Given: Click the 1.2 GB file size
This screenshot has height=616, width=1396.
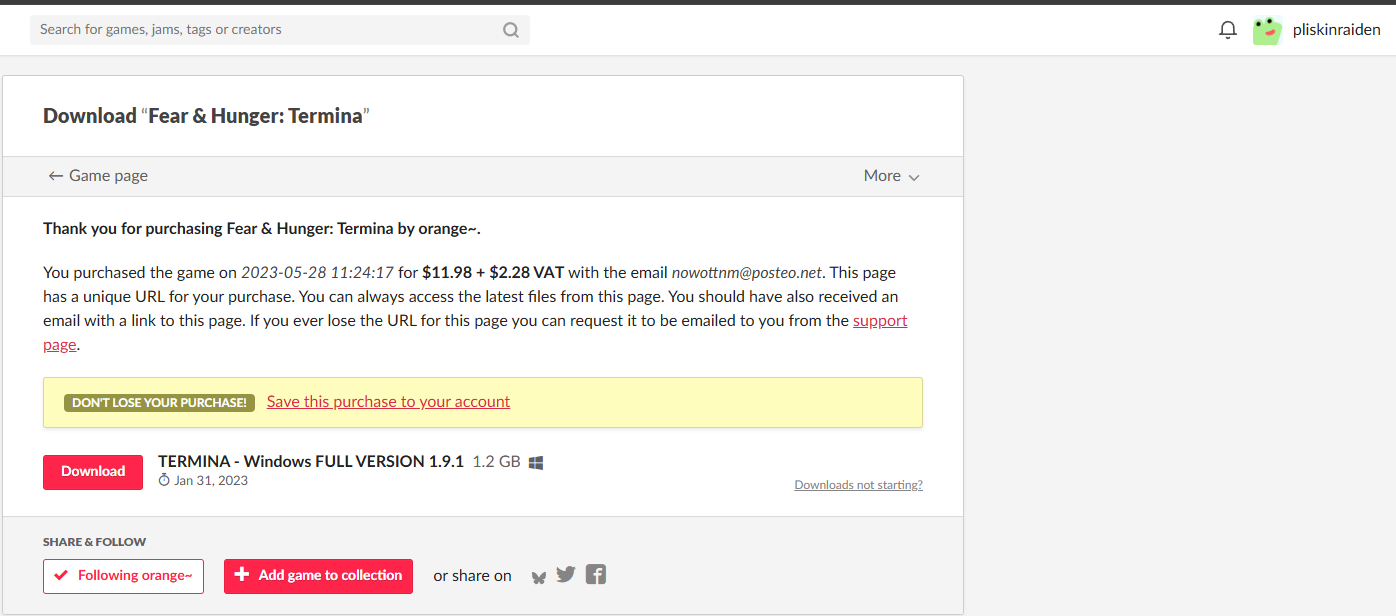Looking at the screenshot, I should tap(496, 462).
